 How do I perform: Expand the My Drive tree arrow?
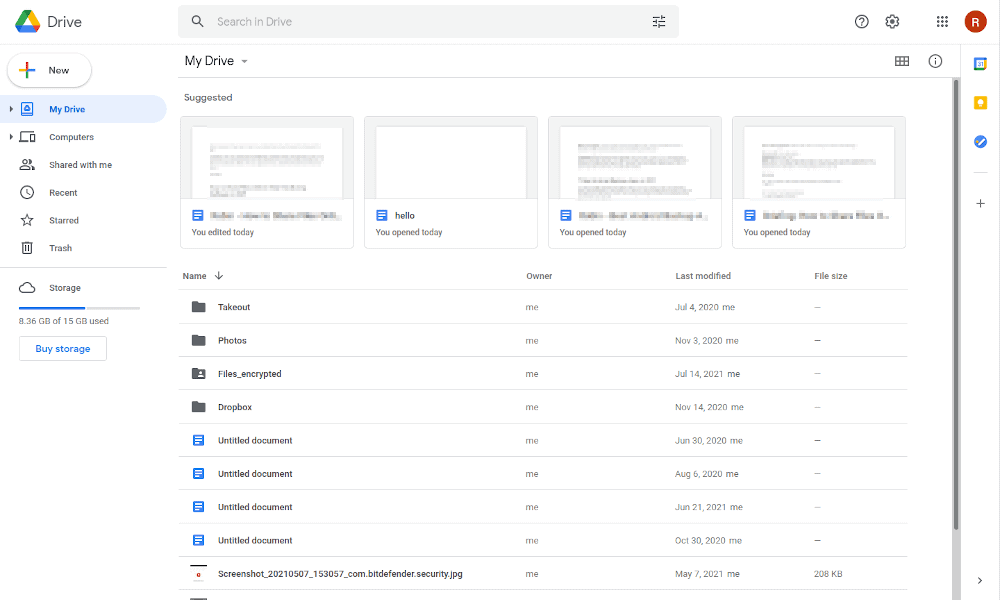pos(11,109)
